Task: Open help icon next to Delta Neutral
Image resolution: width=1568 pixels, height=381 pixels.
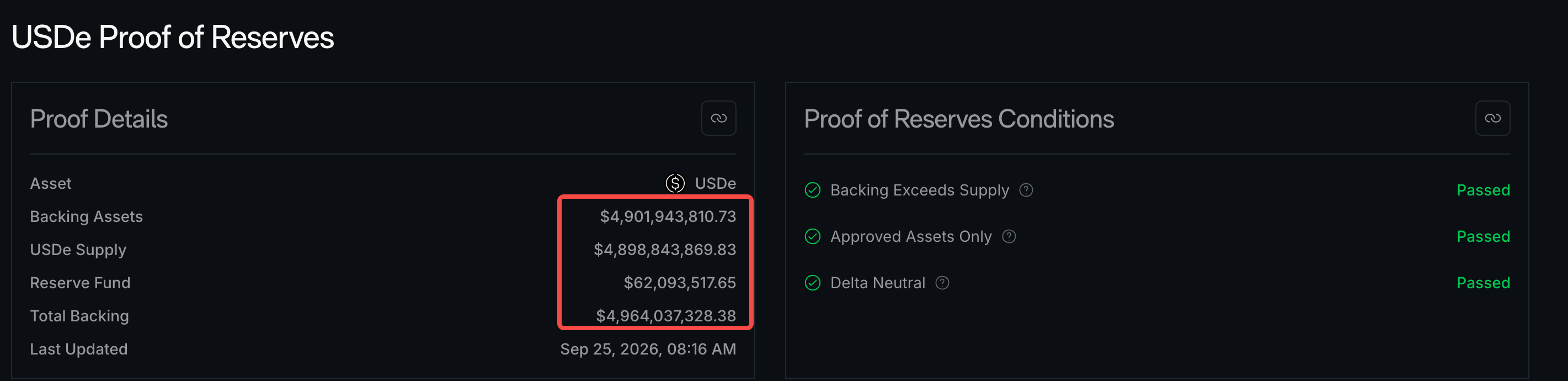Action: [942, 283]
